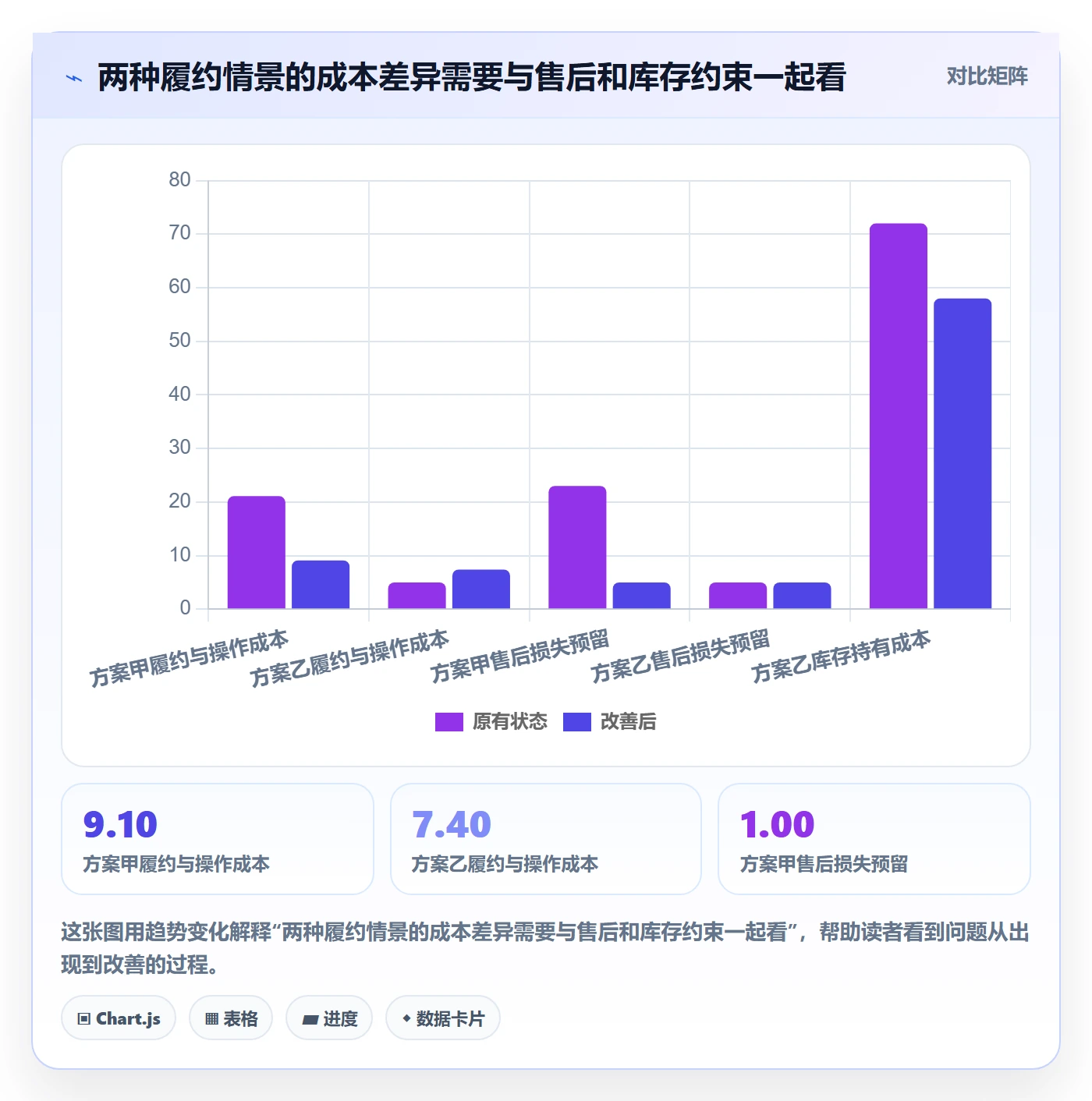
Task: Click the blue 方案乙履约与操作成本 bar
Action: (x=481, y=589)
